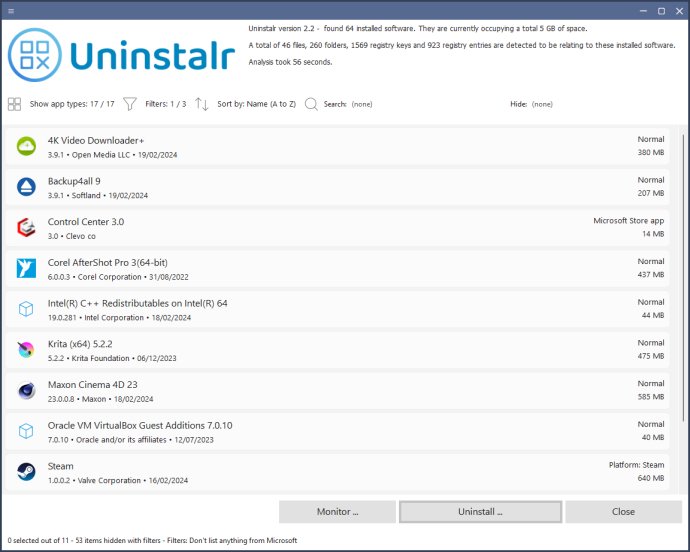Click the 437 MB size value
This screenshot has width=690, height=552.
coord(651,275)
